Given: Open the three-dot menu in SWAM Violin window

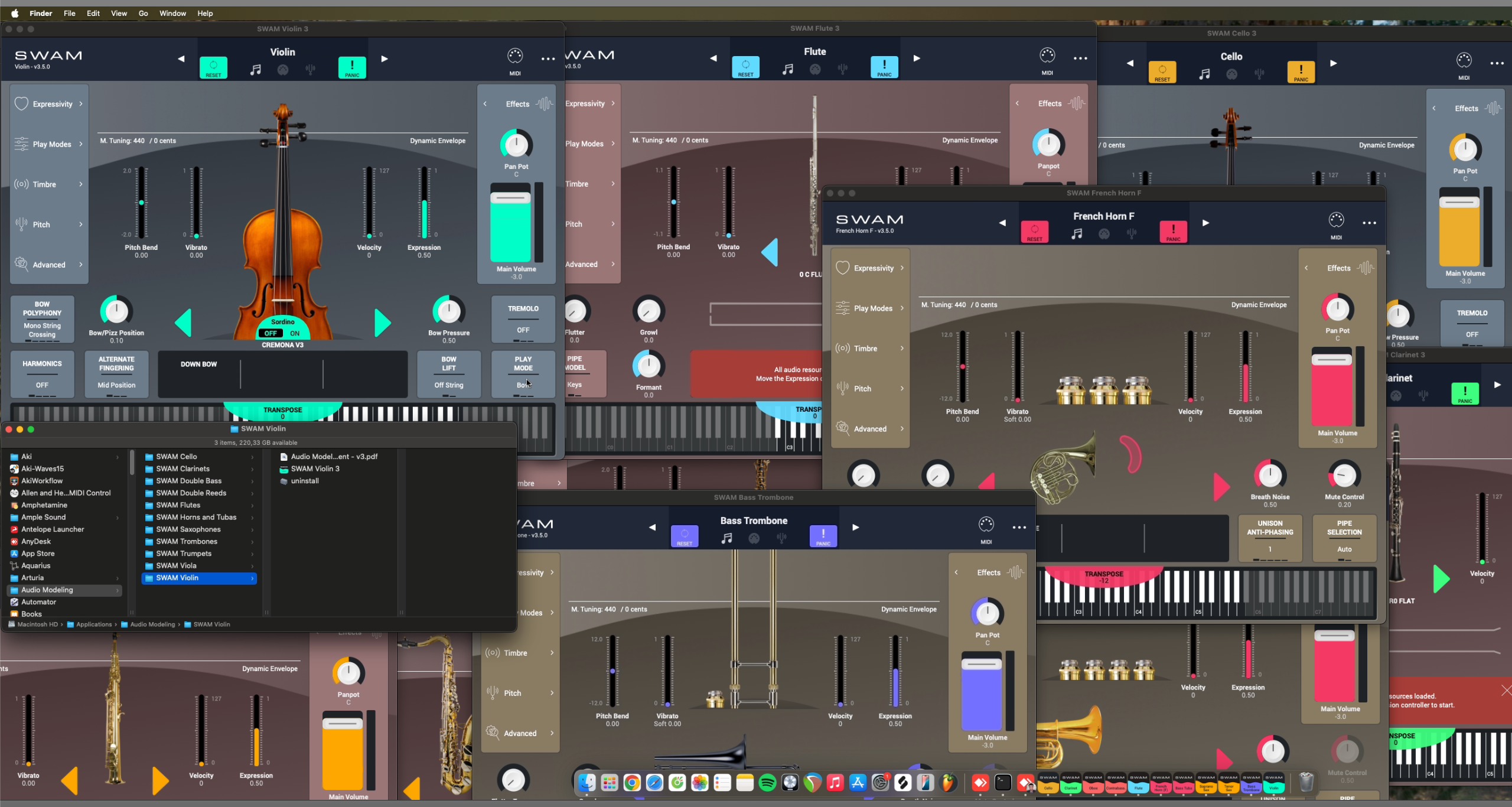Looking at the screenshot, I should (x=548, y=59).
